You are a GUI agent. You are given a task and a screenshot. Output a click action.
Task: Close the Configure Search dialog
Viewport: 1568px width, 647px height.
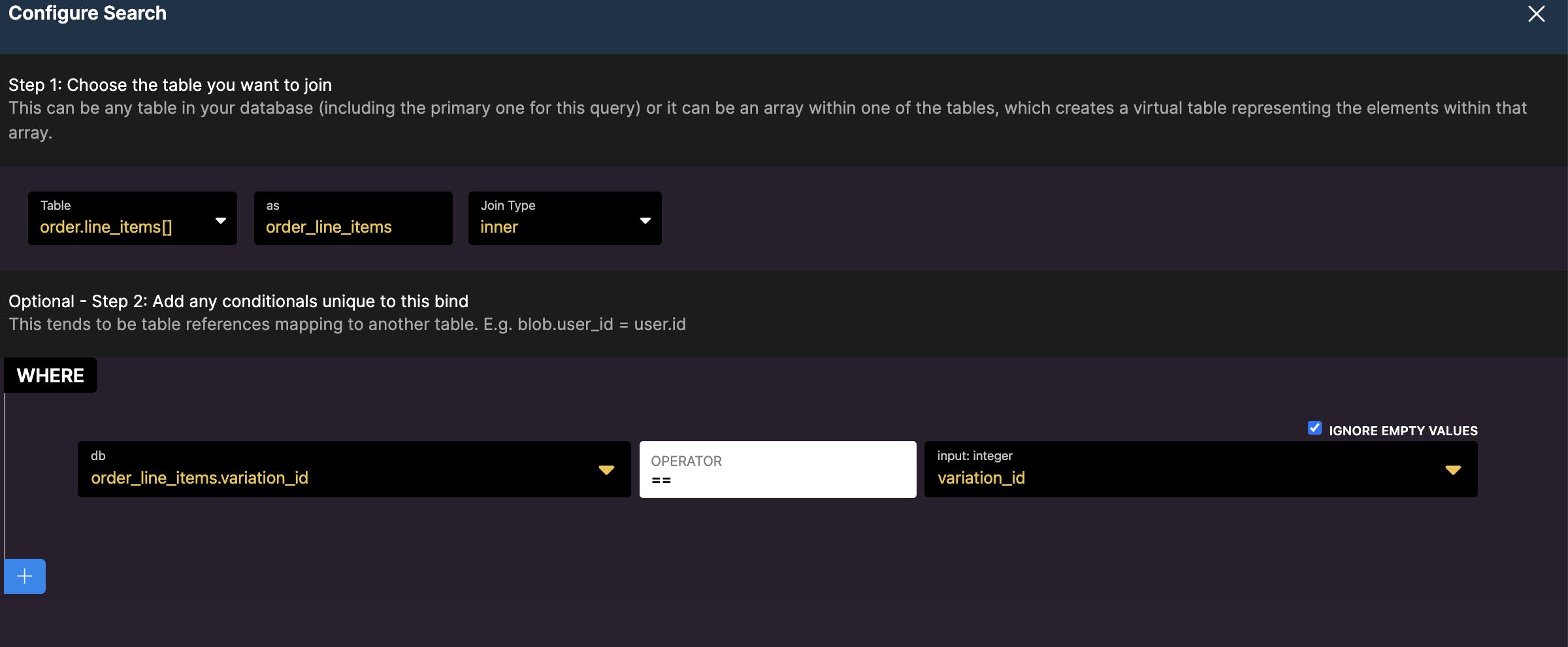point(1536,14)
